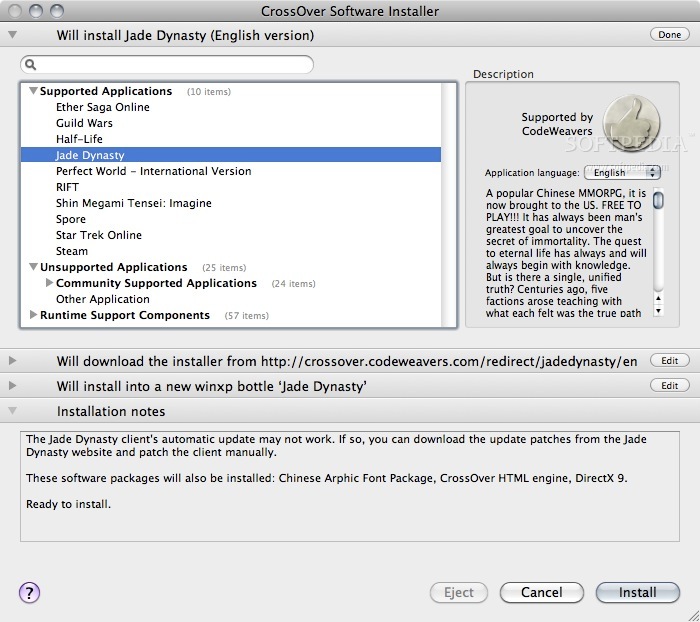Click the Cancel button
The width and height of the screenshot is (700, 622).
point(542,593)
